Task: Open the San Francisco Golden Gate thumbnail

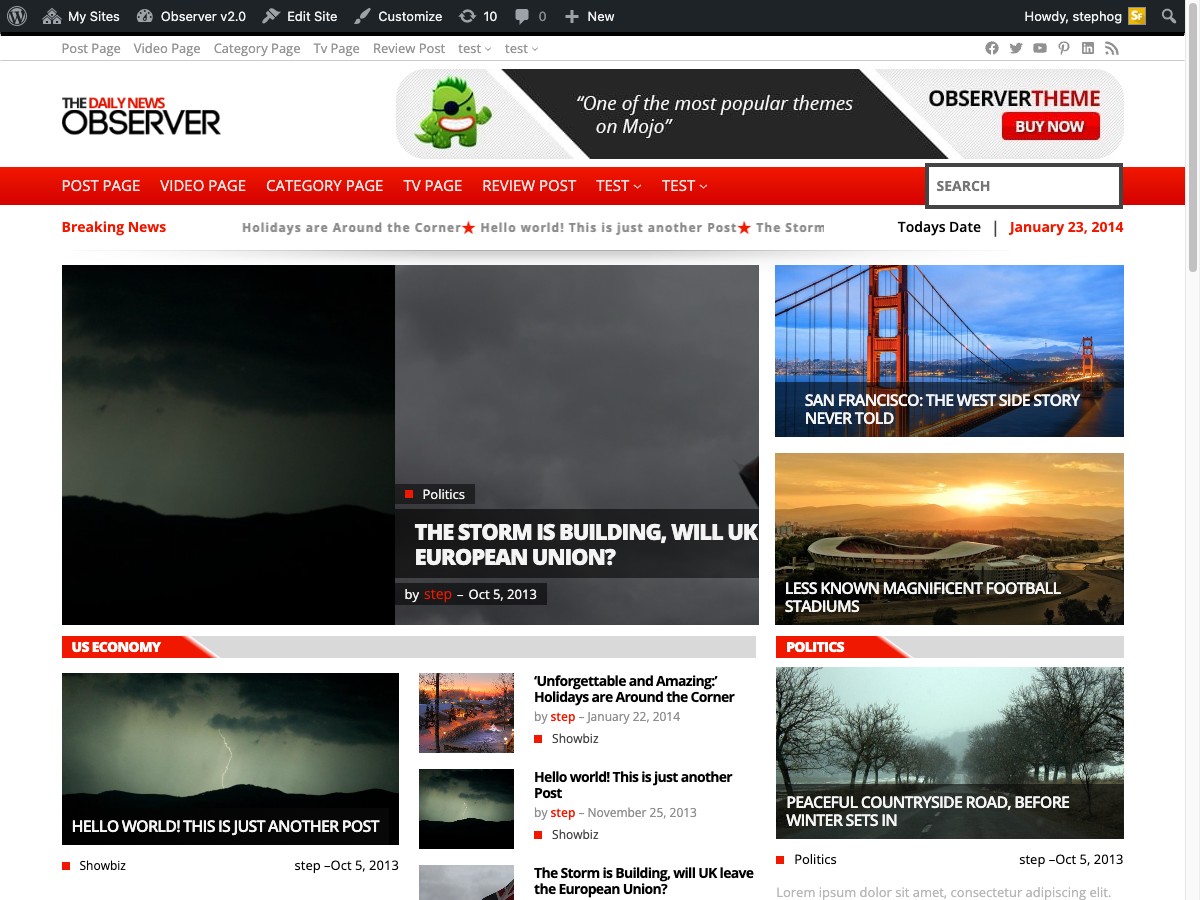Action: 949,350
